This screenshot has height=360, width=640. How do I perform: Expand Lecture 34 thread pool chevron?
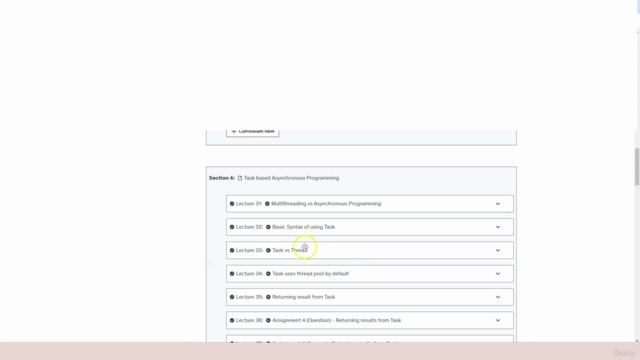(x=498, y=273)
